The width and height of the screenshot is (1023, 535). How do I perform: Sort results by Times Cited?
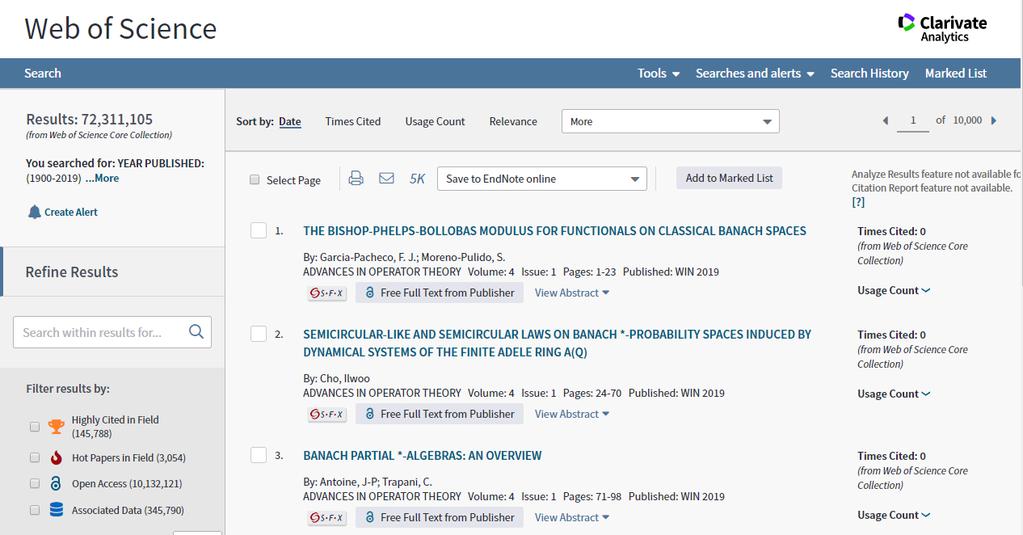point(352,121)
